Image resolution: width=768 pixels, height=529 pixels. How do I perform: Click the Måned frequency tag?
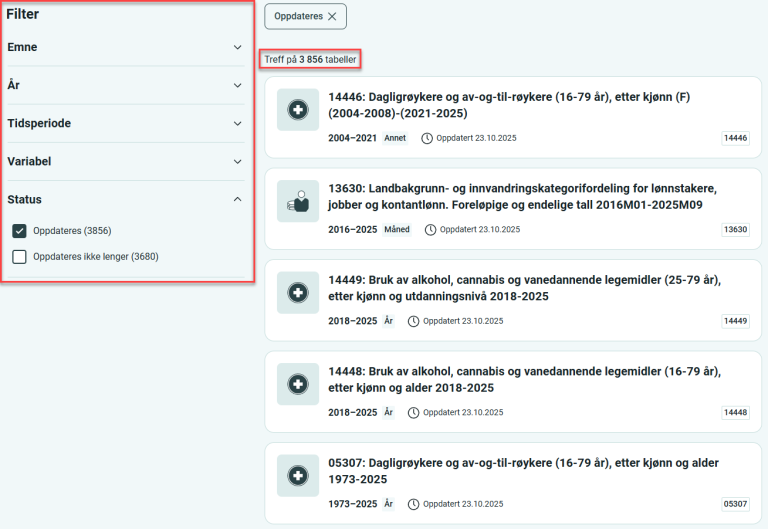pos(397,229)
